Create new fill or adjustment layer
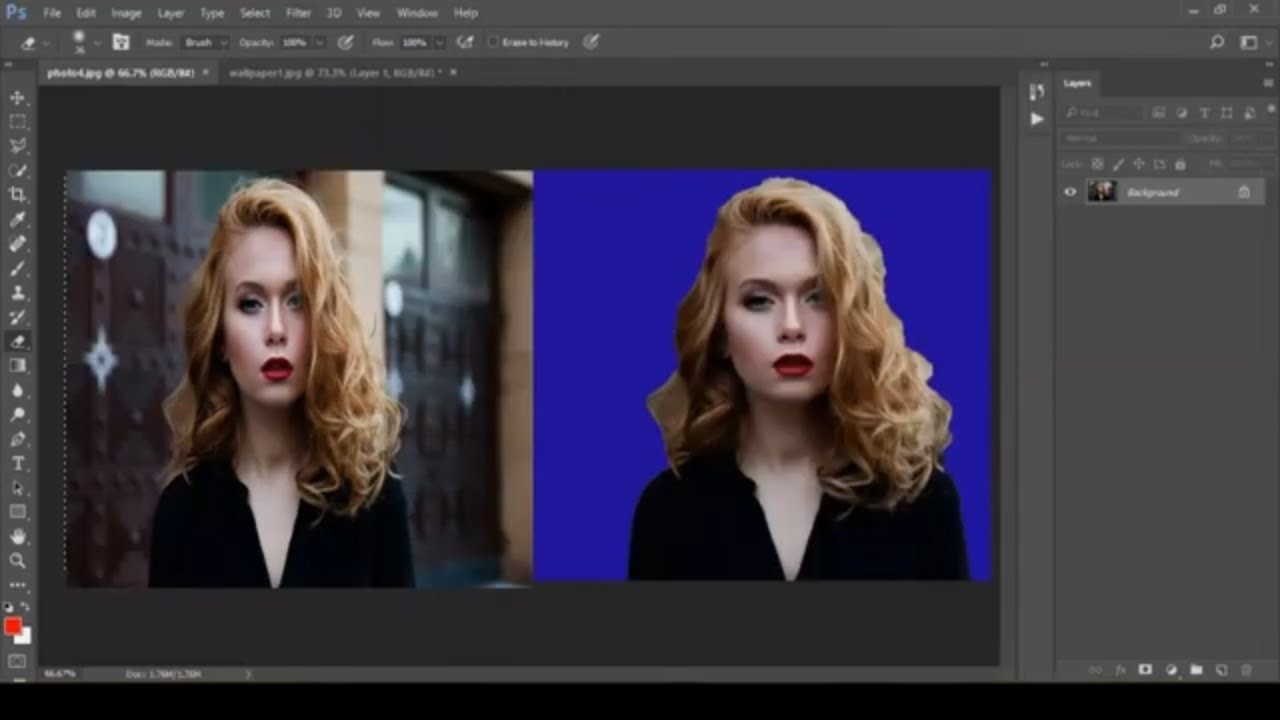The image size is (1280, 720). click(x=1171, y=670)
